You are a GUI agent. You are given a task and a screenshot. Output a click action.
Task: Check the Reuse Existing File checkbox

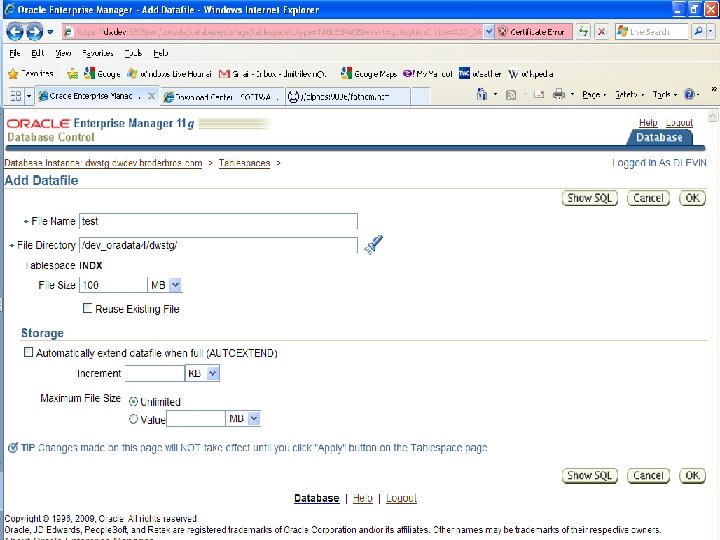pyautogui.click(x=87, y=308)
